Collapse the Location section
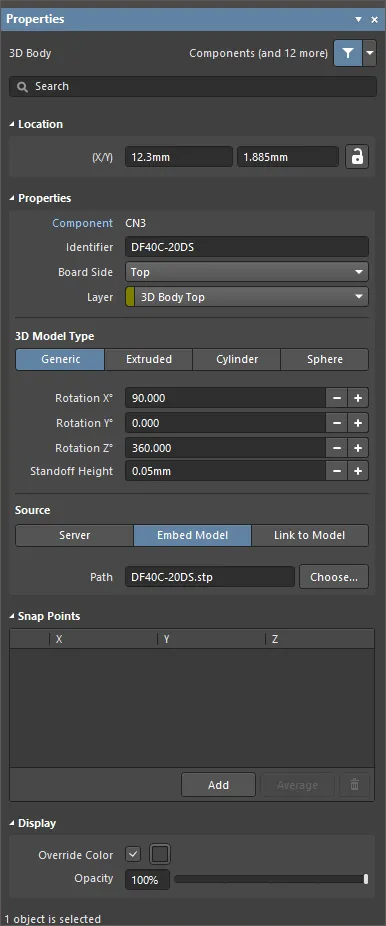The image size is (386, 926). (x=13, y=125)
